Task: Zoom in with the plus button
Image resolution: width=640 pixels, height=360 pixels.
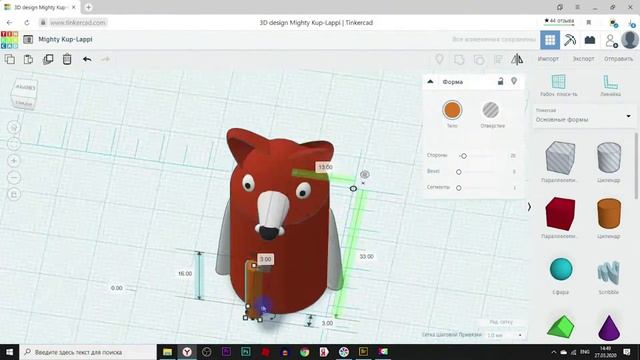Action: point(14,161)
